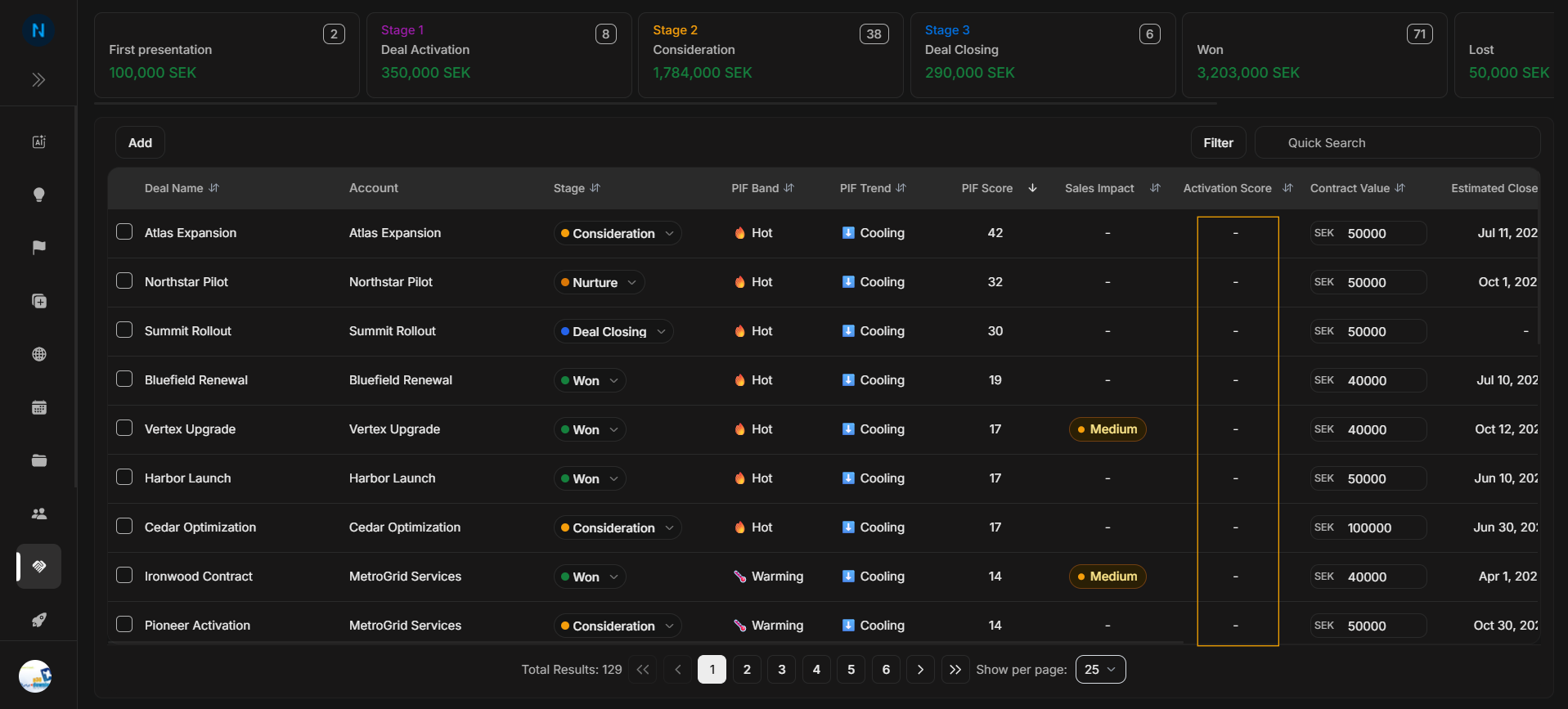Open the globe icon in sidebar
Image resolution: width=1568 pixels, height=709 pixels.
[38, 354]
